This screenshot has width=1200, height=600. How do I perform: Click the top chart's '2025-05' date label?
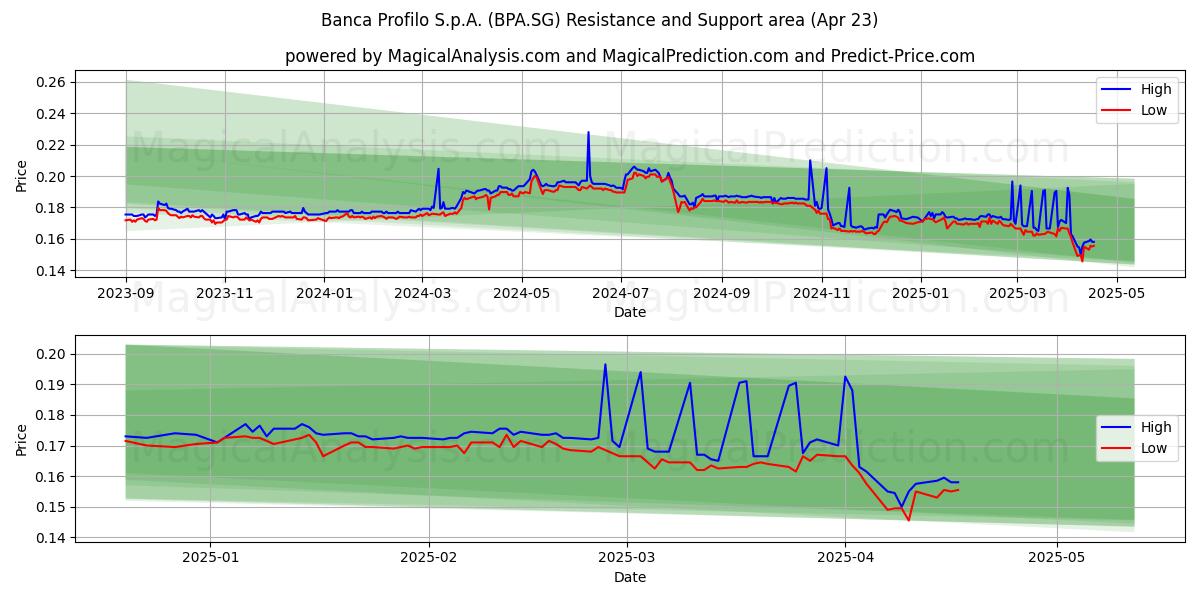click(x=1117, y=294)
